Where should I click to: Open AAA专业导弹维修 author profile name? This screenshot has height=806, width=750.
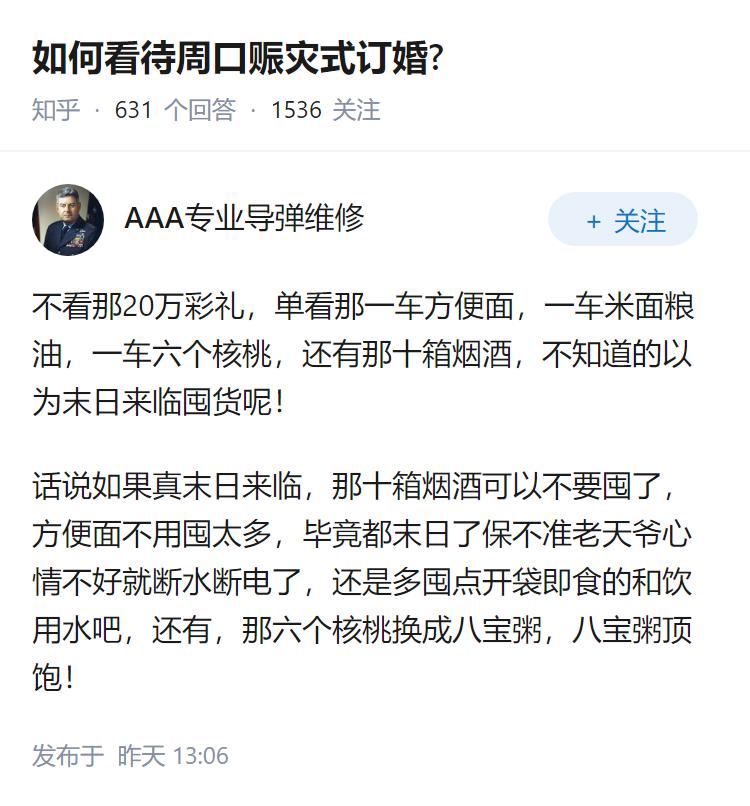[x=244, y=219]
